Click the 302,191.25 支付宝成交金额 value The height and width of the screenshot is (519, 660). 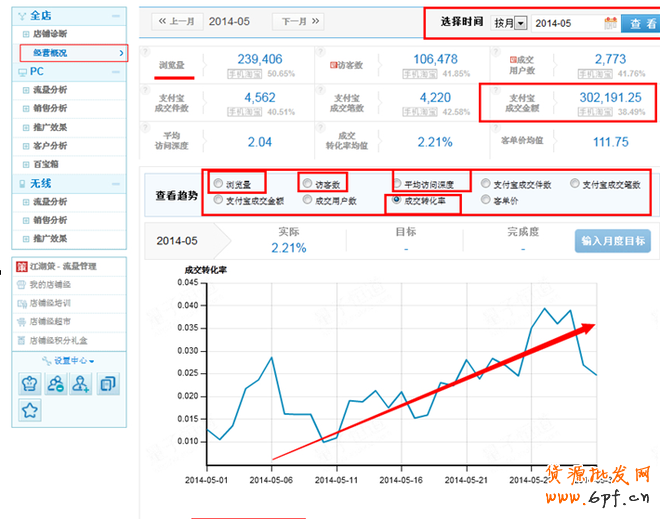point(610,98)
